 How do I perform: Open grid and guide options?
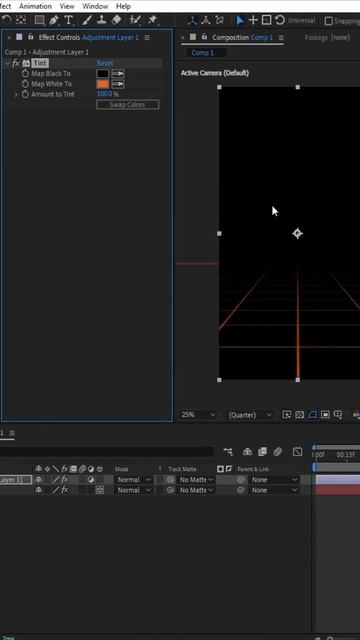(x=338, y=415)
